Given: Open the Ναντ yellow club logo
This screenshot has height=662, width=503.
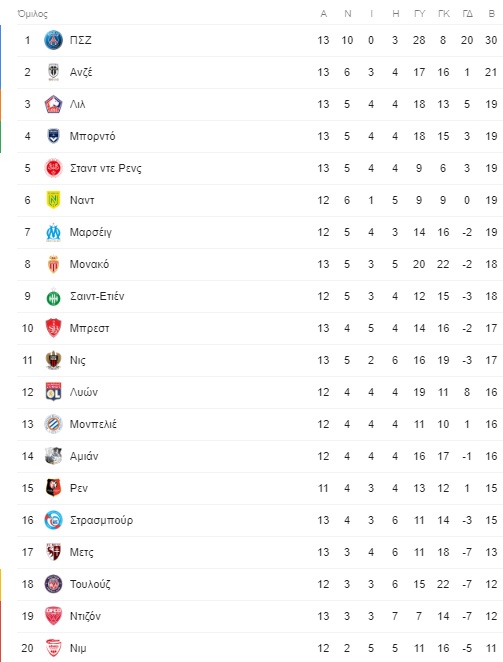Looking at the screenshot, I should pyautogui.click(x=53, y=200).
